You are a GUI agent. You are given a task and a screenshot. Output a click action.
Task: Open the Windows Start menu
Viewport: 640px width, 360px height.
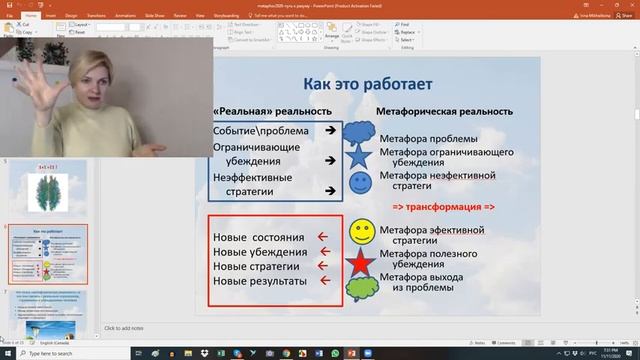[x=8, y=353]
